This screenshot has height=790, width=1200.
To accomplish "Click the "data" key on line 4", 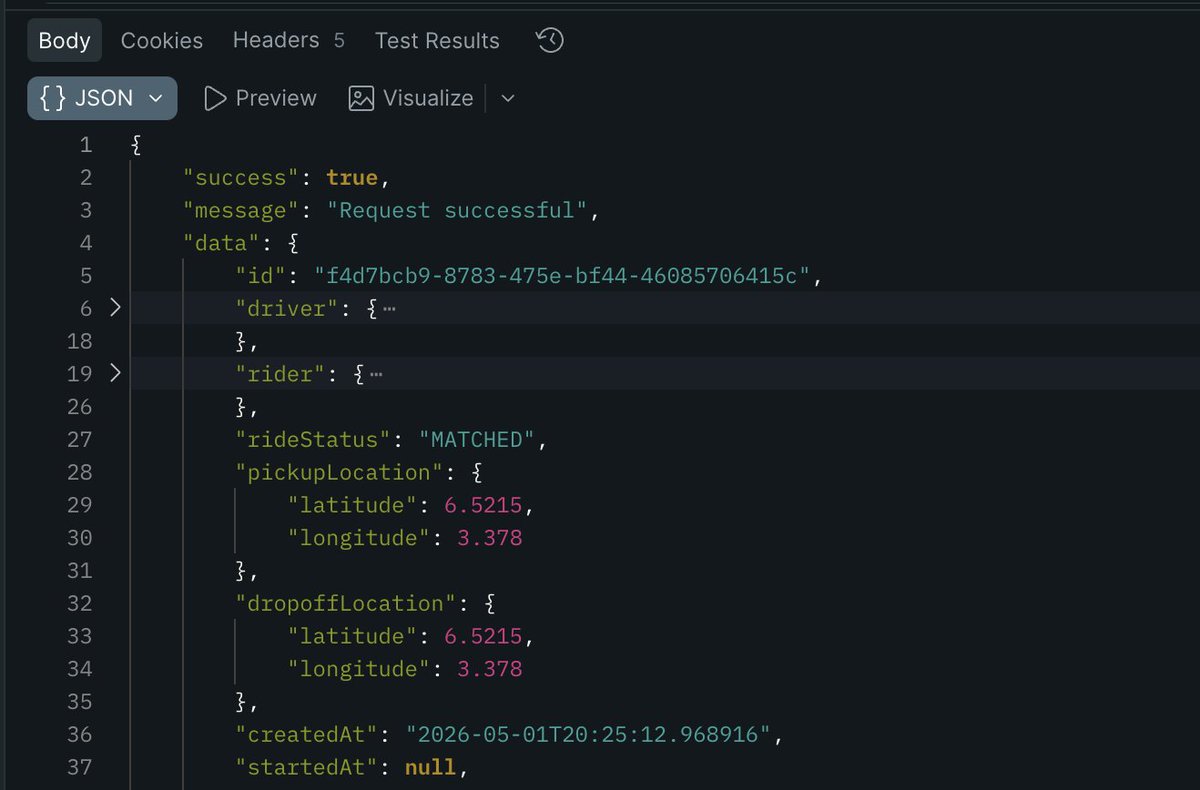I will (222, 243).
